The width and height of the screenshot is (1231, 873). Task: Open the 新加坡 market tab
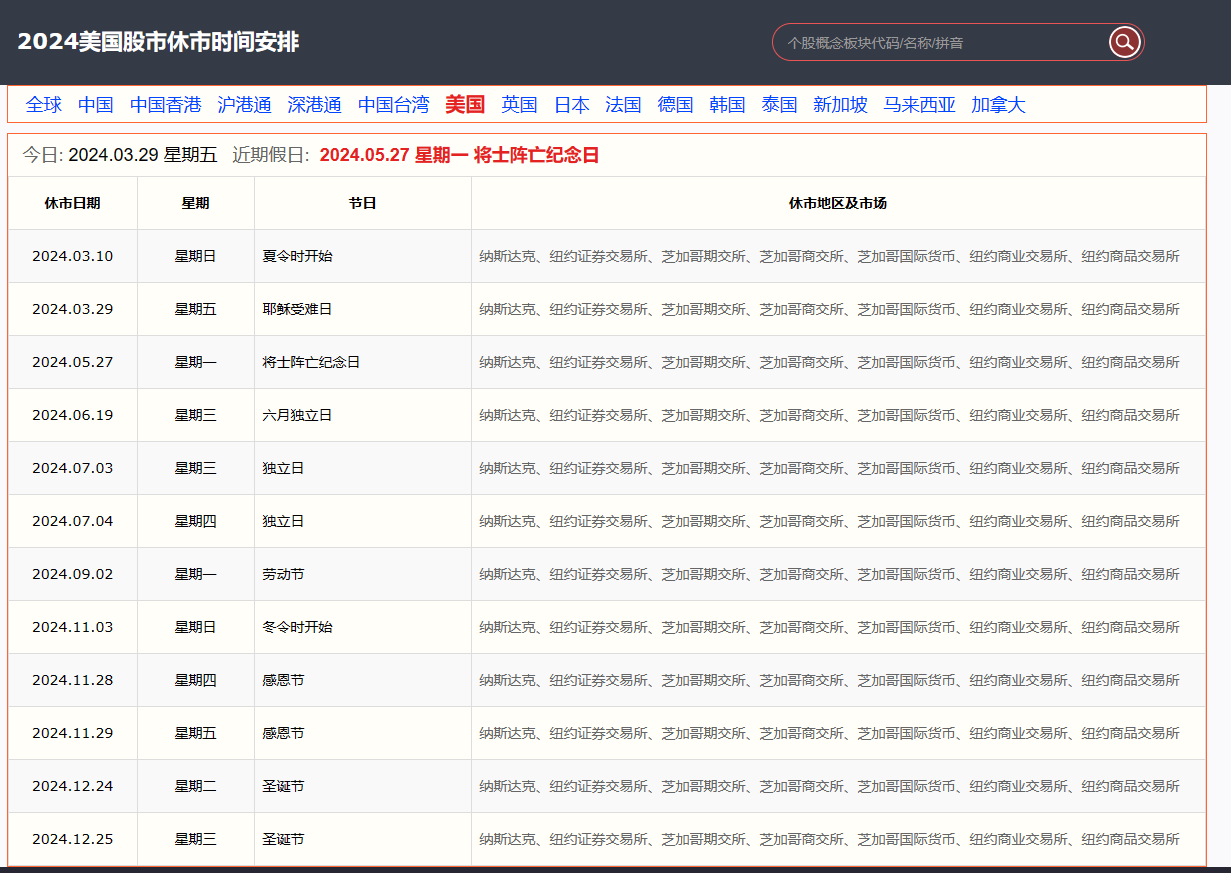point(840,105)
